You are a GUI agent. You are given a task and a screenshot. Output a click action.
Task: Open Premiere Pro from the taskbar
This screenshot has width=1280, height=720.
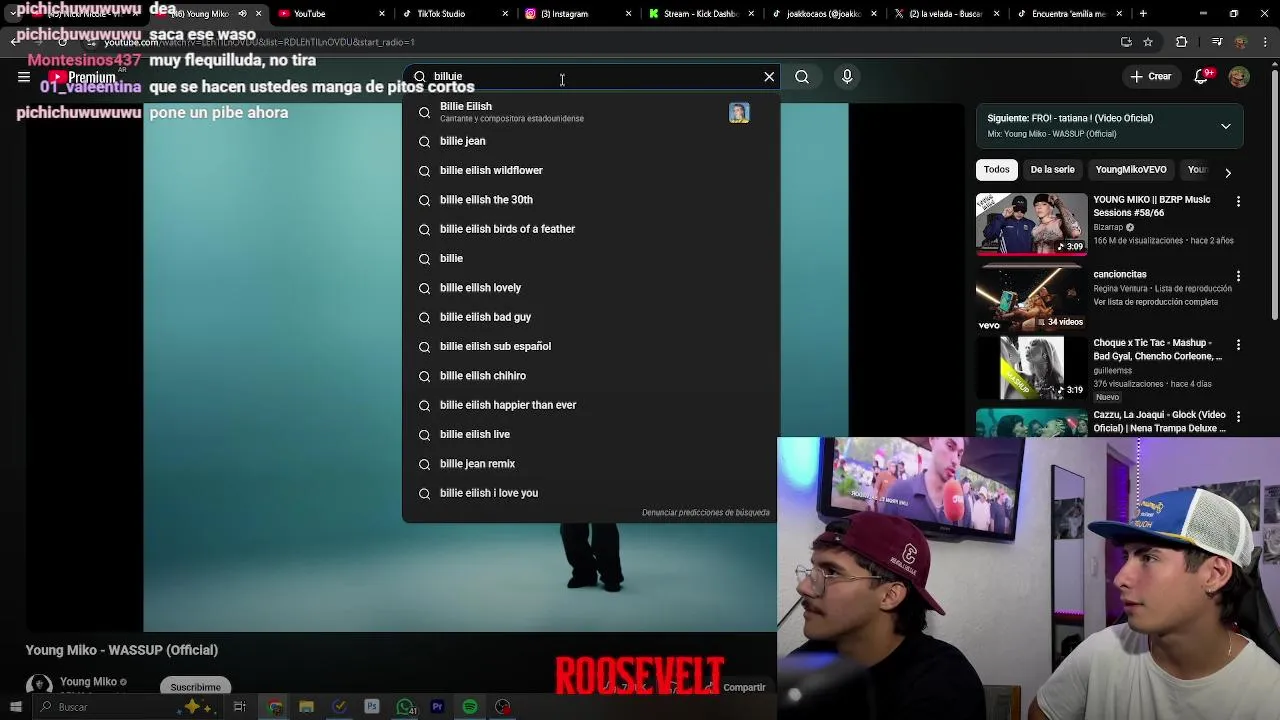(x=437, y=707)
